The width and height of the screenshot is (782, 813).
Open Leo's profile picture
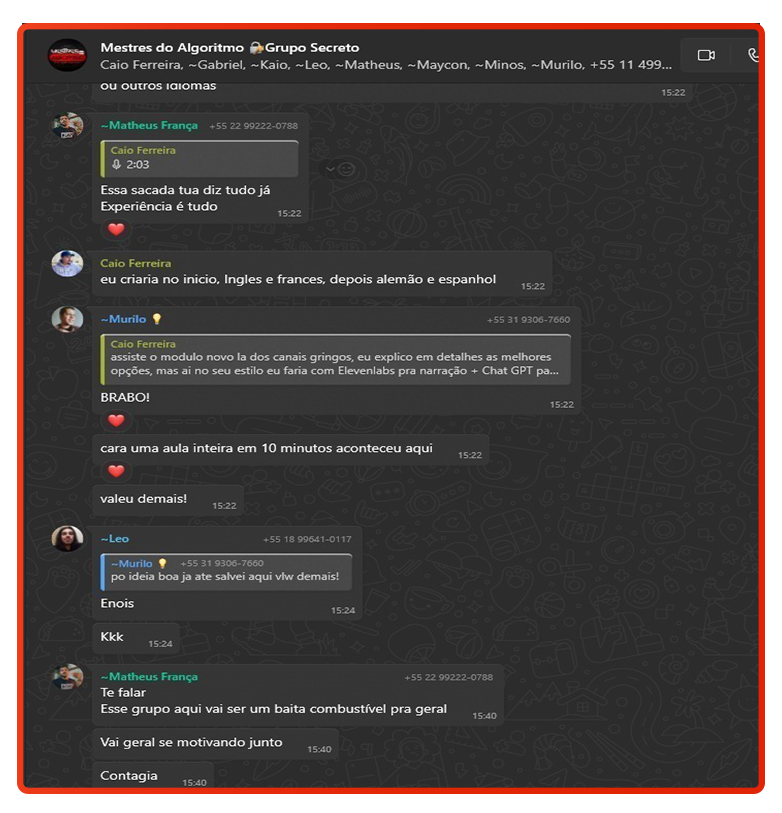pos(67,538)
